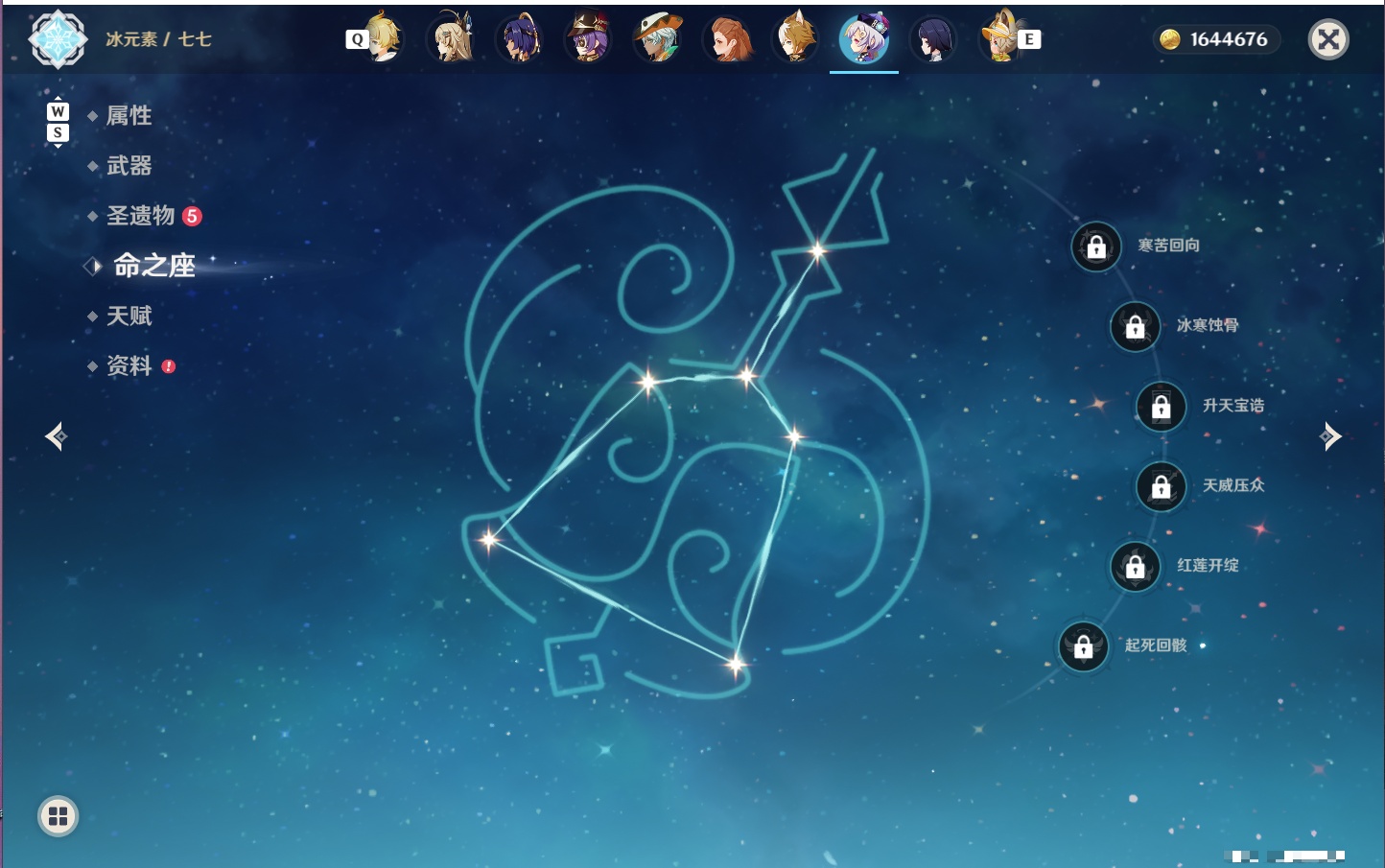Select the 寒苦回向 constellation label
Screen dimensions: 1385x868
click(x=1168, y=246)
